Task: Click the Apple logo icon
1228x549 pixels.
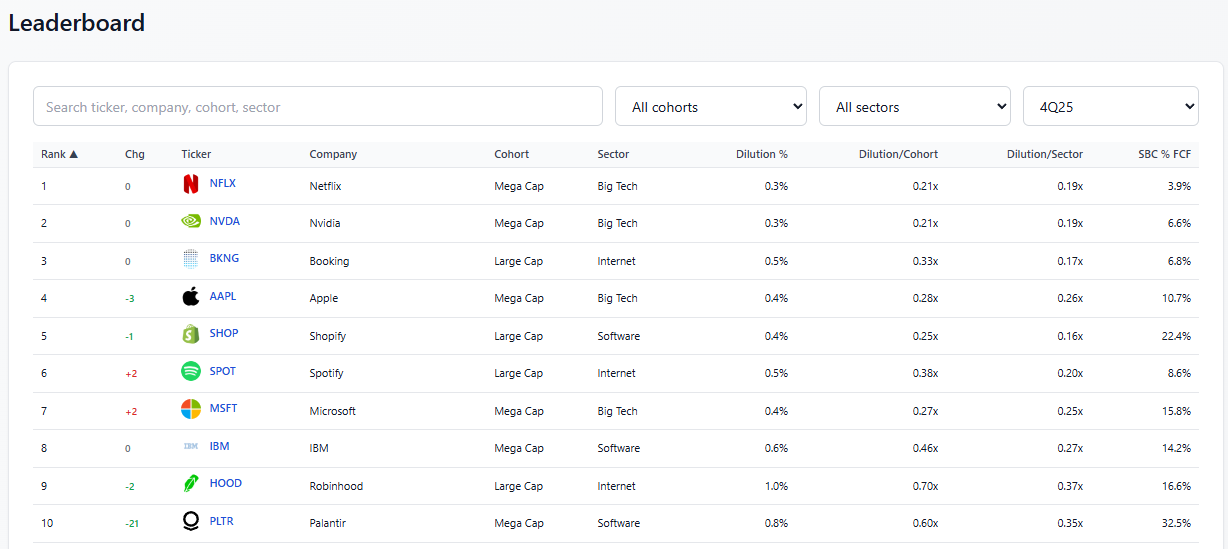Action: click(191, 296)
